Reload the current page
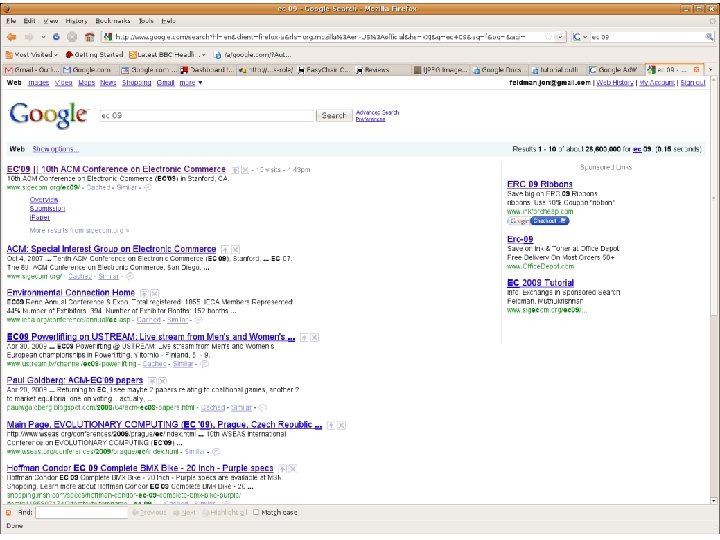 coord(56,37)
